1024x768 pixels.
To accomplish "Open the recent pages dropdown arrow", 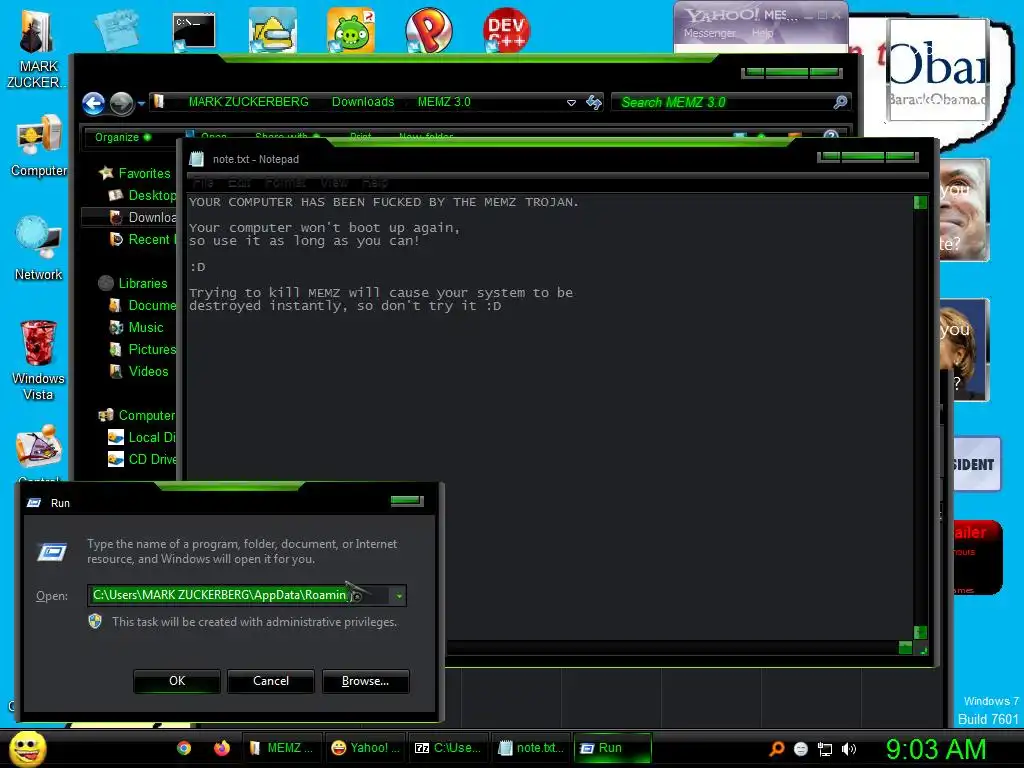I will pyautogui.click(x=141, y=103).
